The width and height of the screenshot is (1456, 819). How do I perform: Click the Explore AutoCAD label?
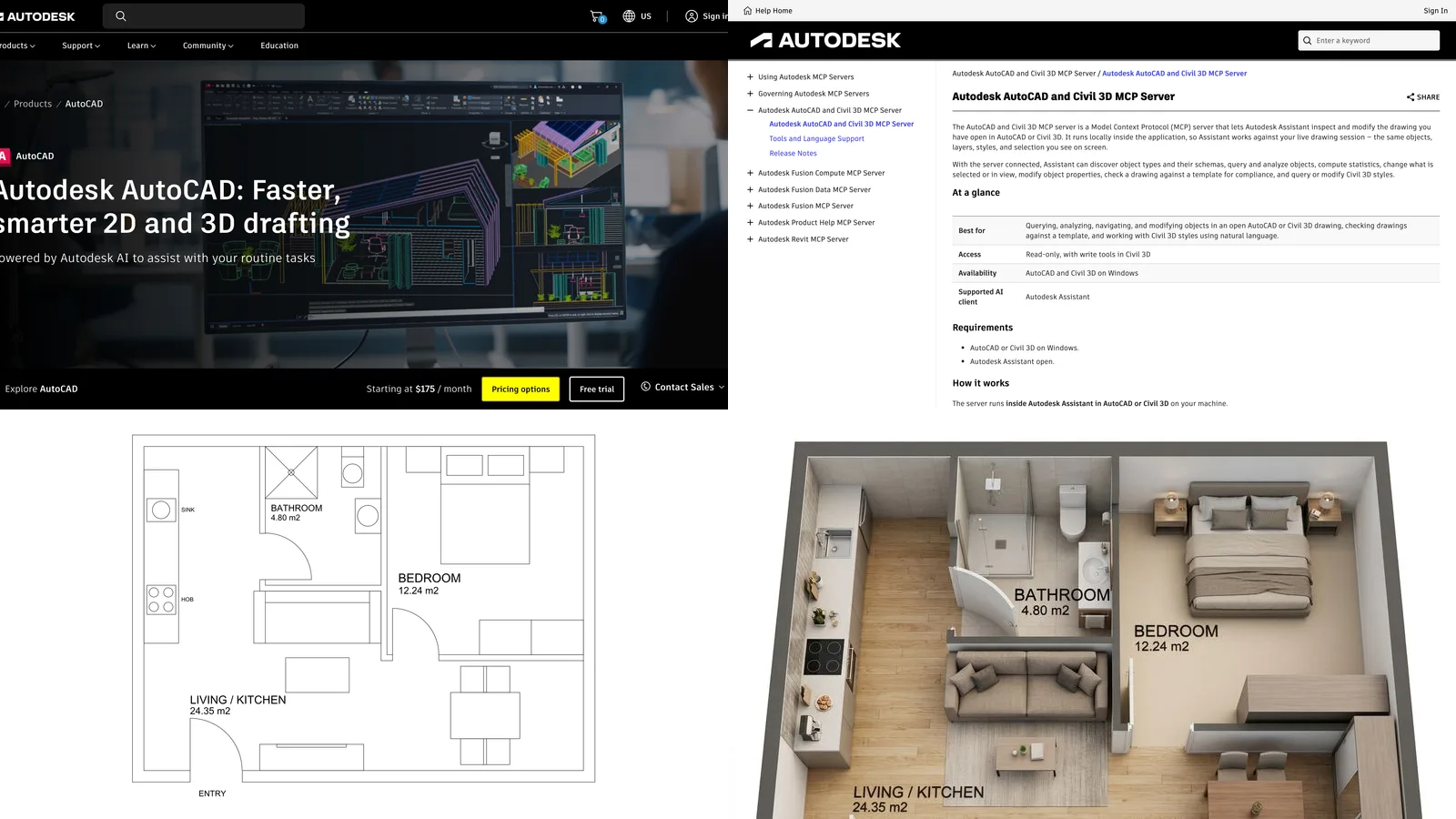41,389
